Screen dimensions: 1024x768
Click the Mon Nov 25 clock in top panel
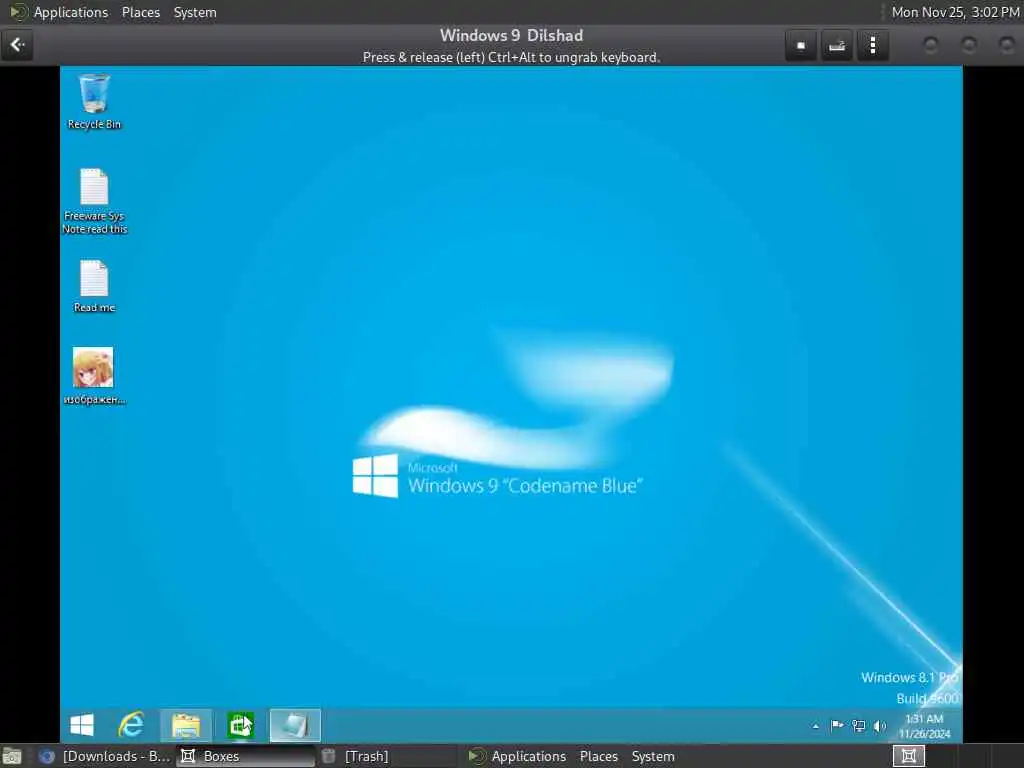[x=955, y=12]
